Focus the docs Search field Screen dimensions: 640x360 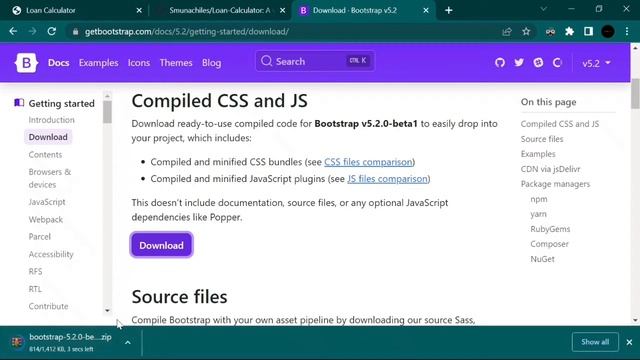(x=315, y=61)
